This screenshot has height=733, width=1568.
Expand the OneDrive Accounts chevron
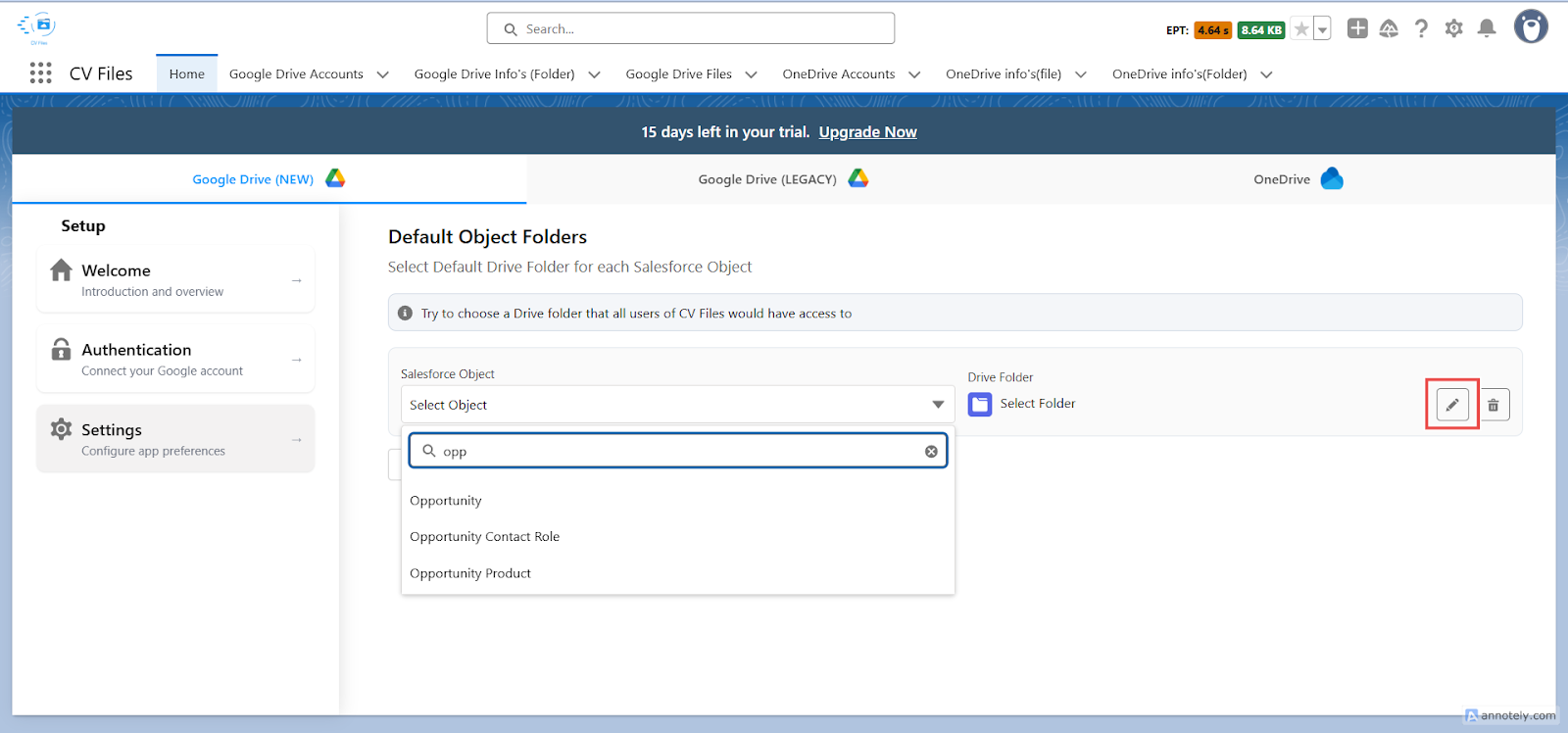coord(914,74)
